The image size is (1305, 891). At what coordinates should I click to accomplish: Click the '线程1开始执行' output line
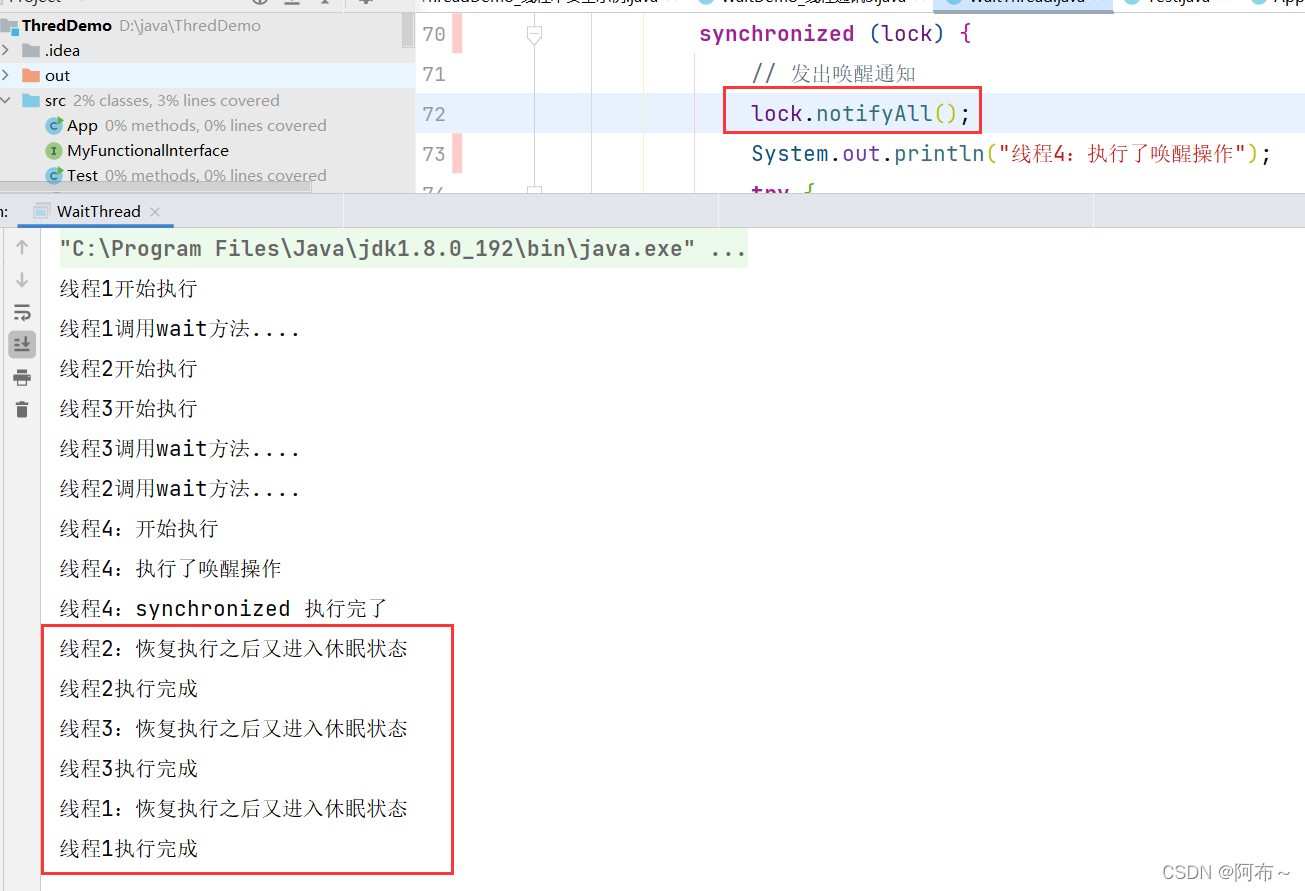(x=128, y=289)
